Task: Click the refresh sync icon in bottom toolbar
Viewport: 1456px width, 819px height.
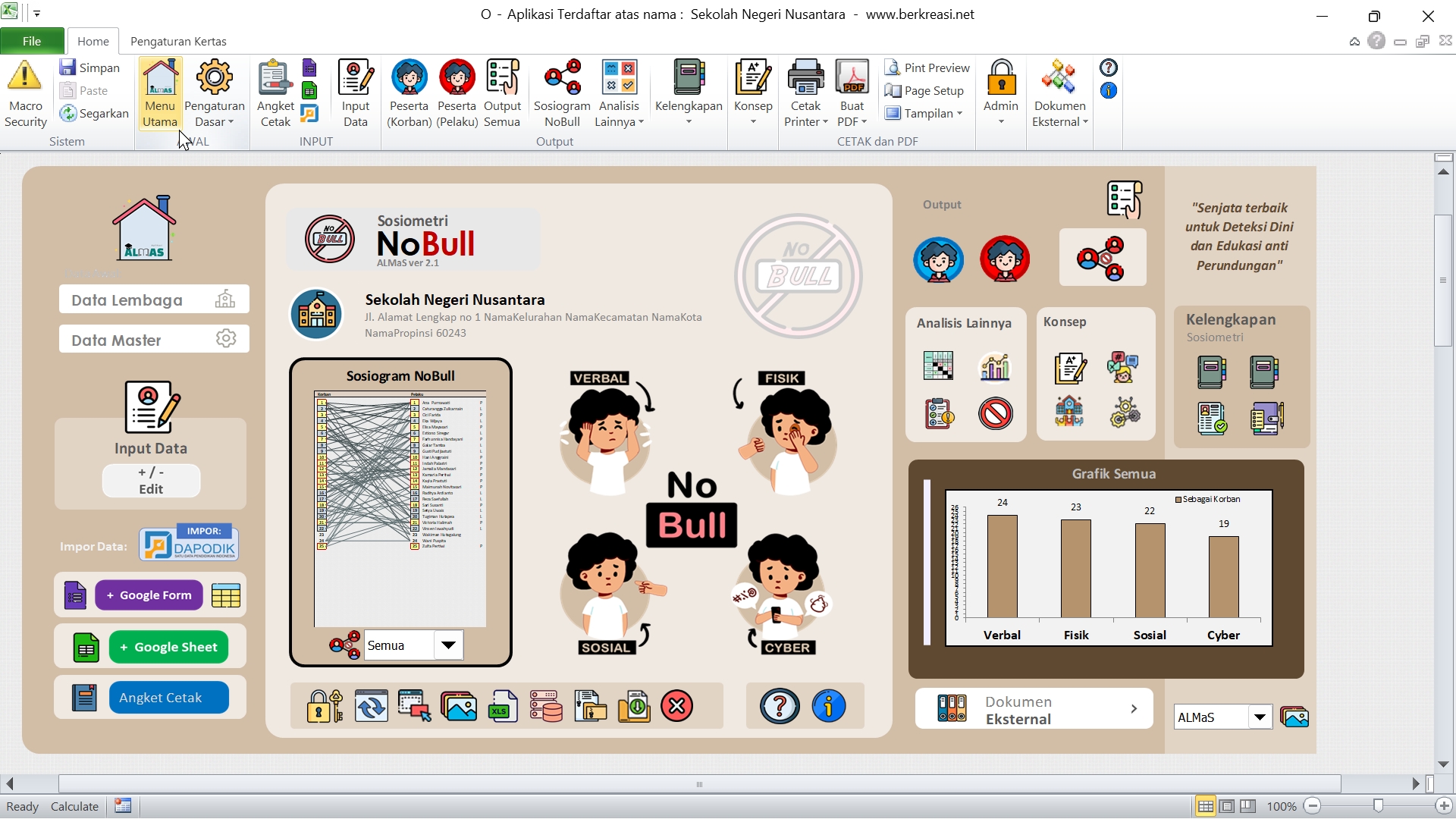Action: (x=371, y=707)
